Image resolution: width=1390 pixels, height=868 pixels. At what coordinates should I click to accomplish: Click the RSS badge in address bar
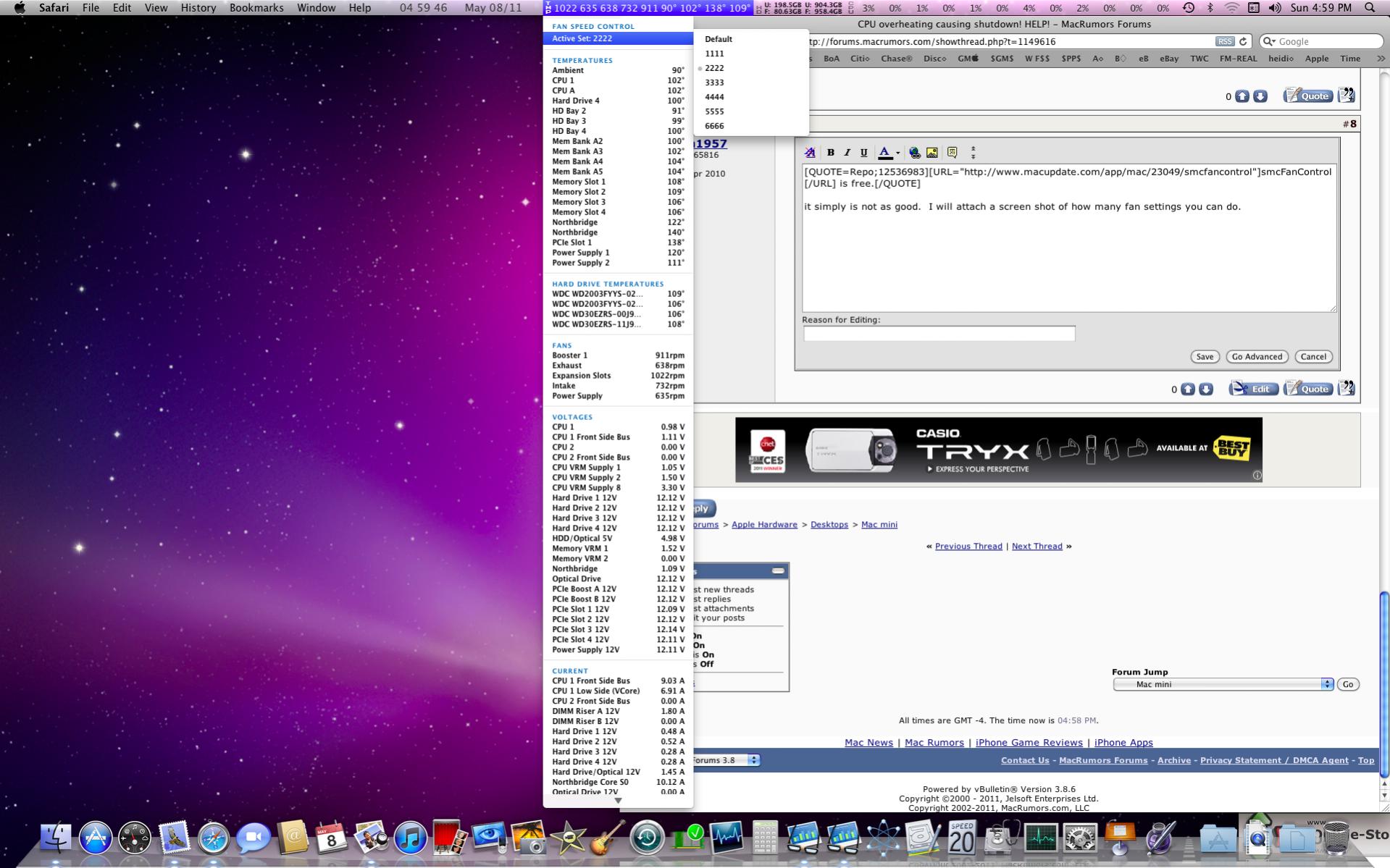tap(1224, 41)
